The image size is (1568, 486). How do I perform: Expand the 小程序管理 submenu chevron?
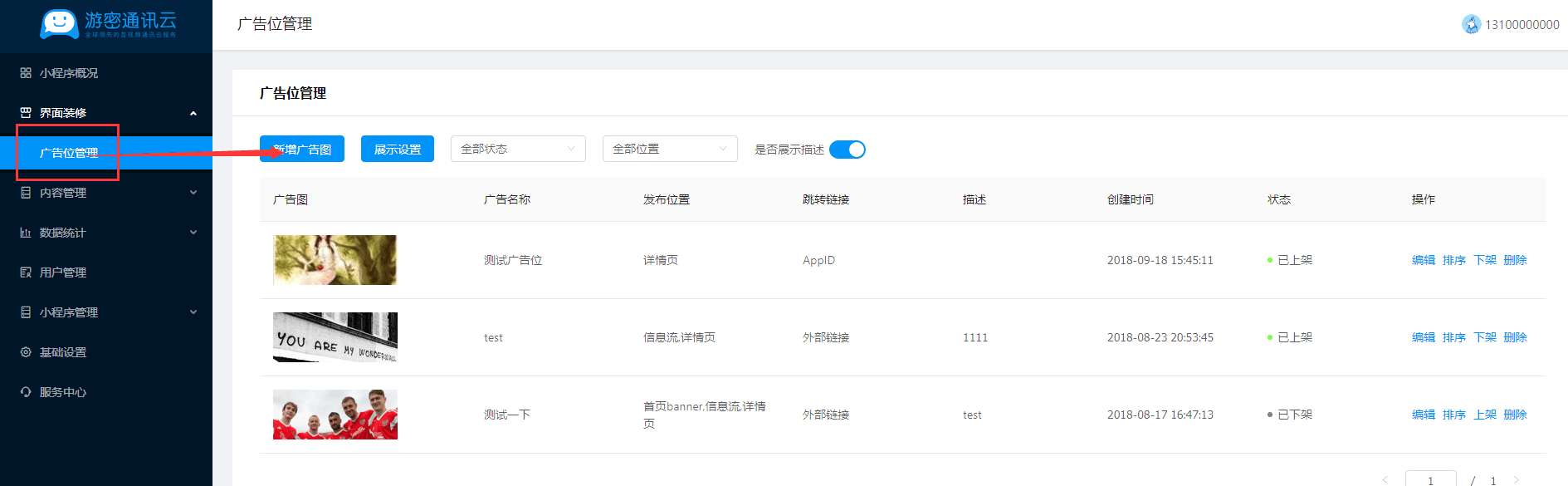coord(193,312)
